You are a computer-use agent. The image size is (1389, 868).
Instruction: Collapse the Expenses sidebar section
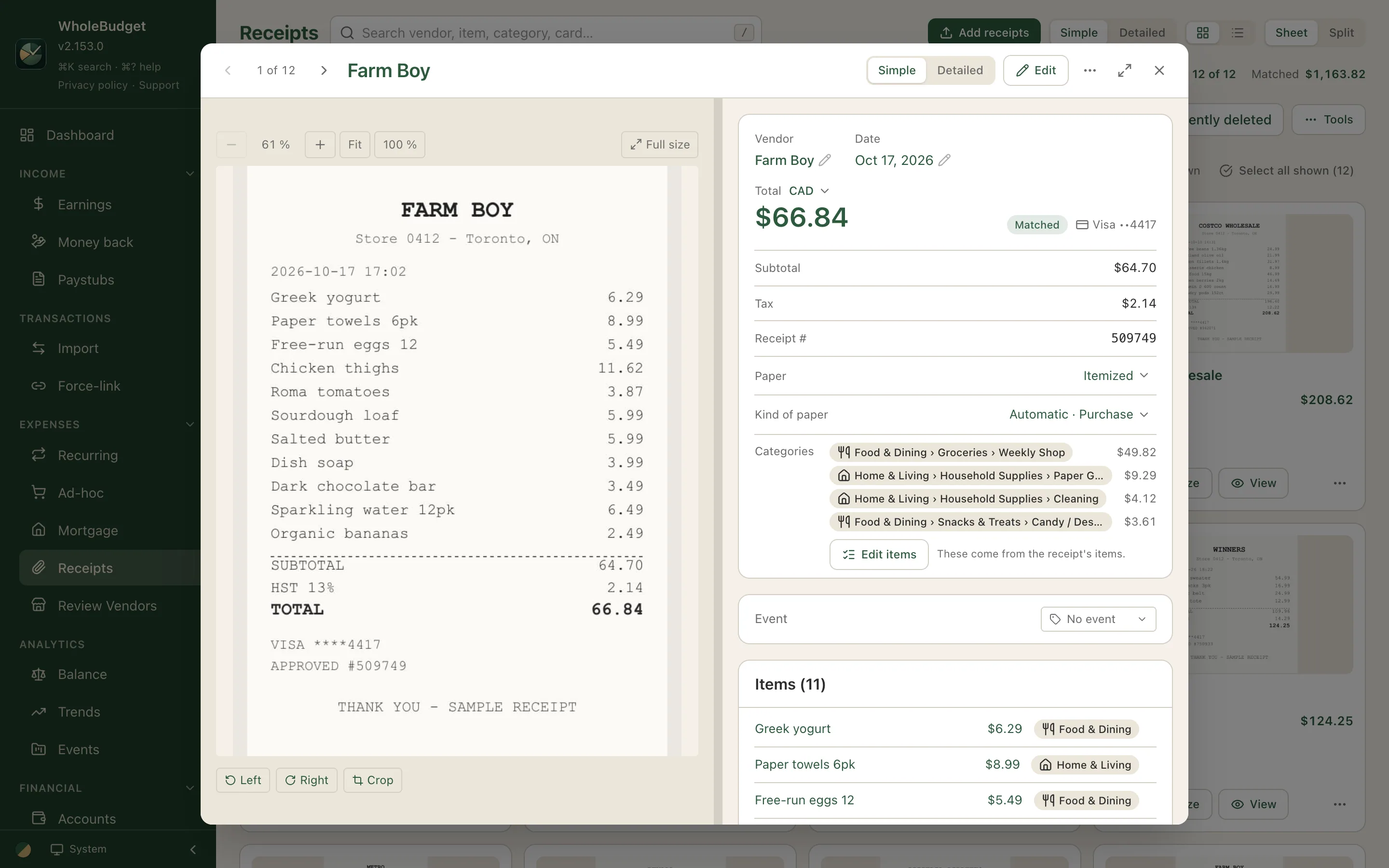click(x=190, y=424)
